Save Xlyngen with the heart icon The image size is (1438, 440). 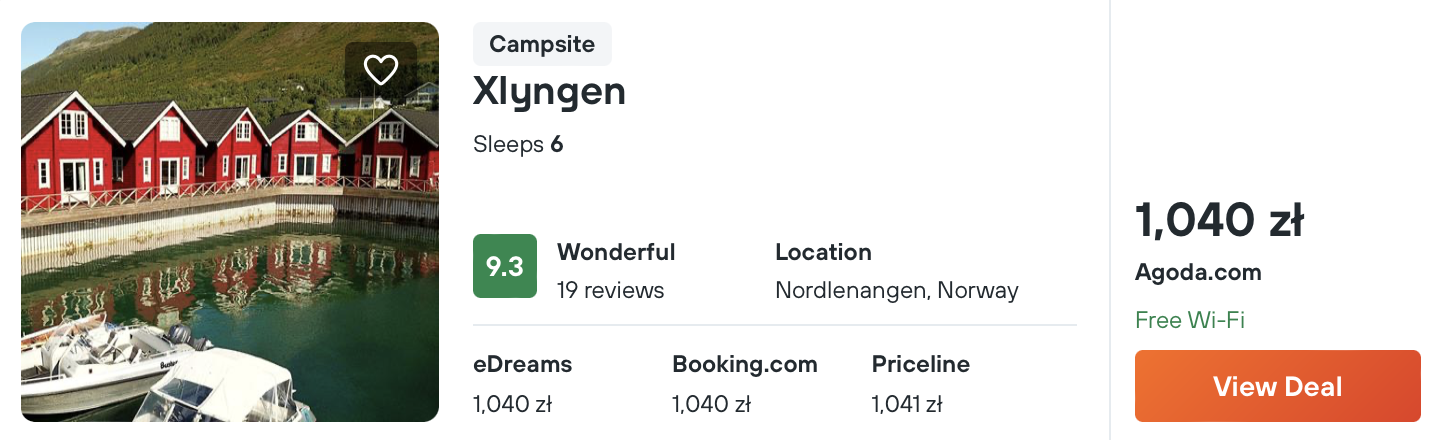coord(381,70)
